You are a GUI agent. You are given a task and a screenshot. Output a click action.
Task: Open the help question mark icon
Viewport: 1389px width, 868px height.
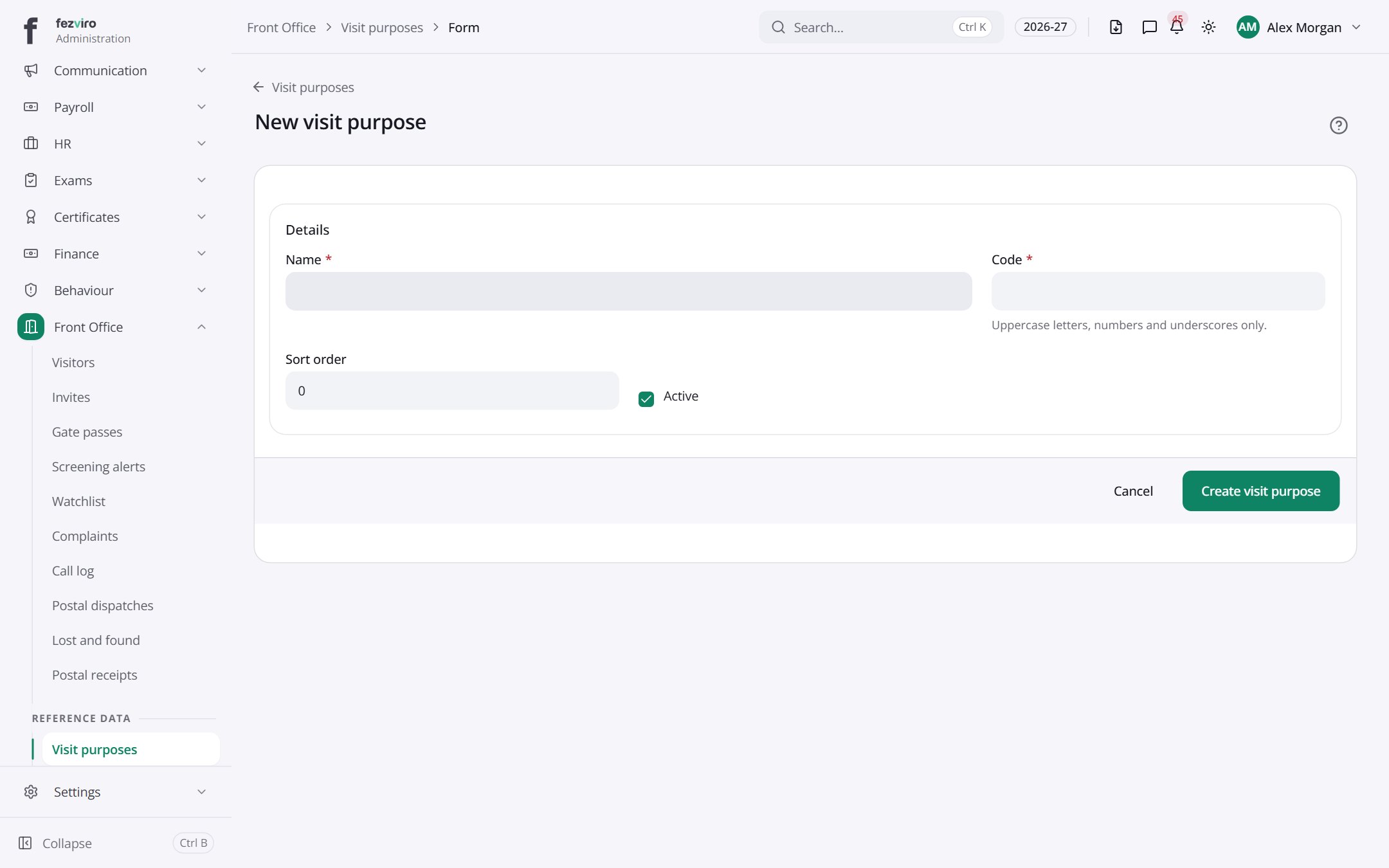1339,125
